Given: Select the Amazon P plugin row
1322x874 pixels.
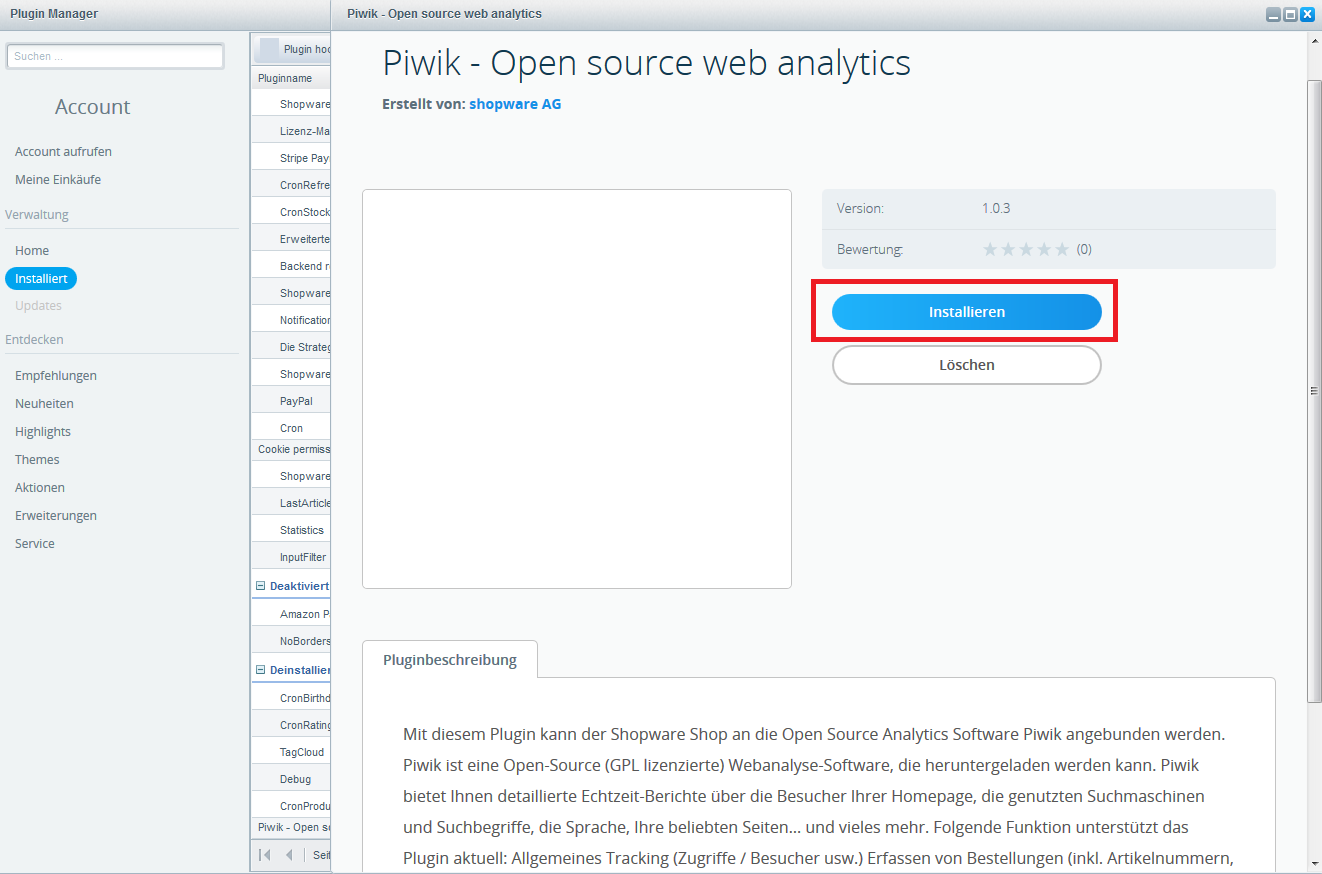Looking at the screenshot, I should (291, 614).
